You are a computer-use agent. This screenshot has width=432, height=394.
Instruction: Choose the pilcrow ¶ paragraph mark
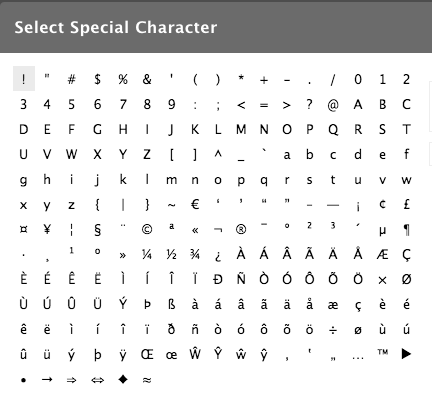(406, 230)
